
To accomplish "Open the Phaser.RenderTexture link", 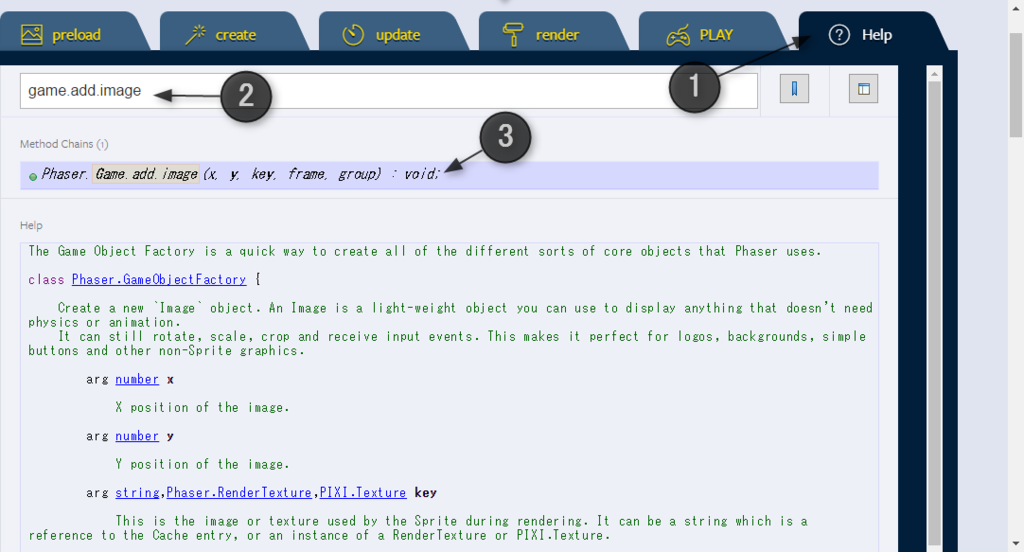I will click(239, 493).
